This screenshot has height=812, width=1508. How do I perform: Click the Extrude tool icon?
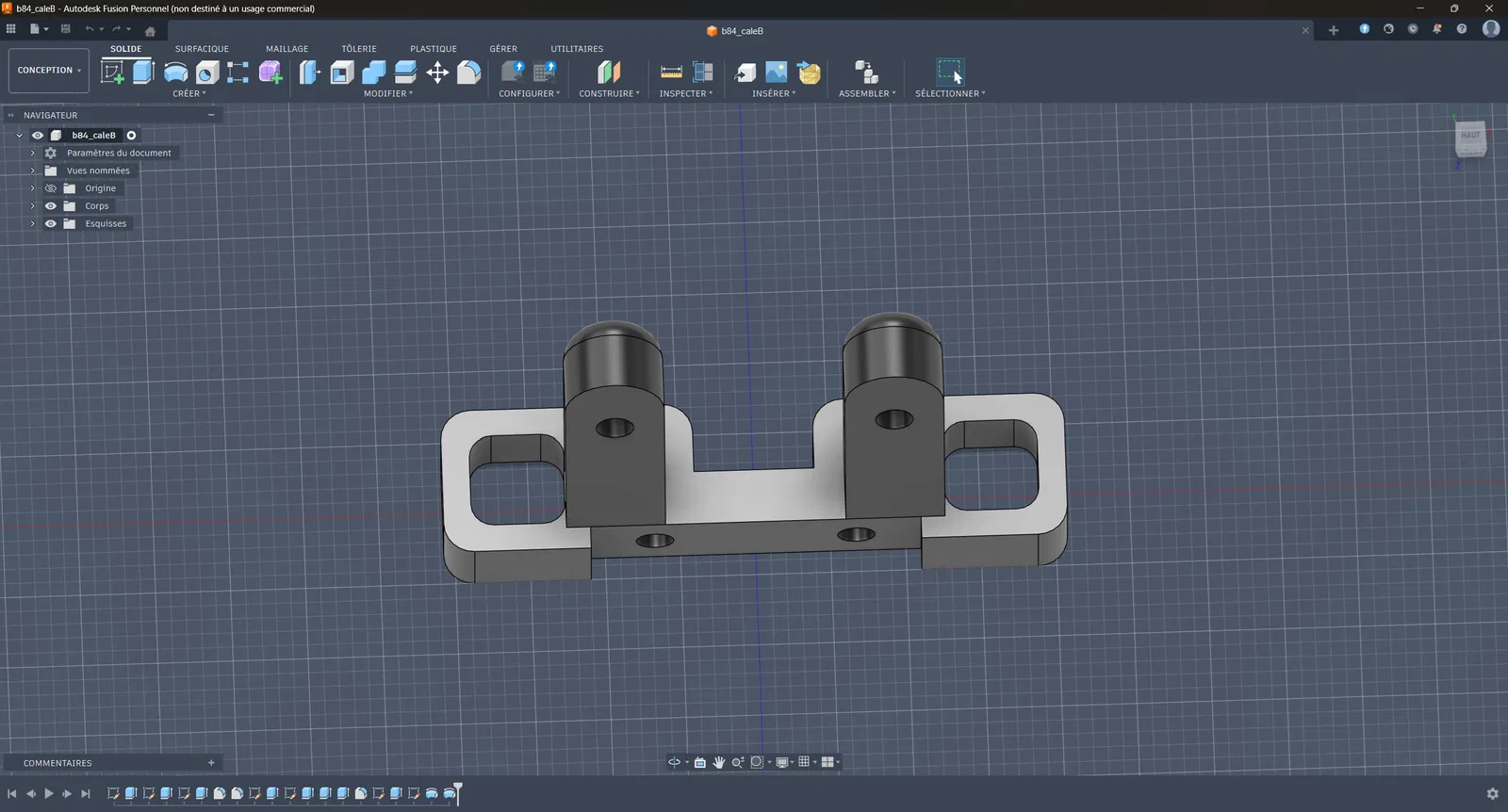[143, 73]
